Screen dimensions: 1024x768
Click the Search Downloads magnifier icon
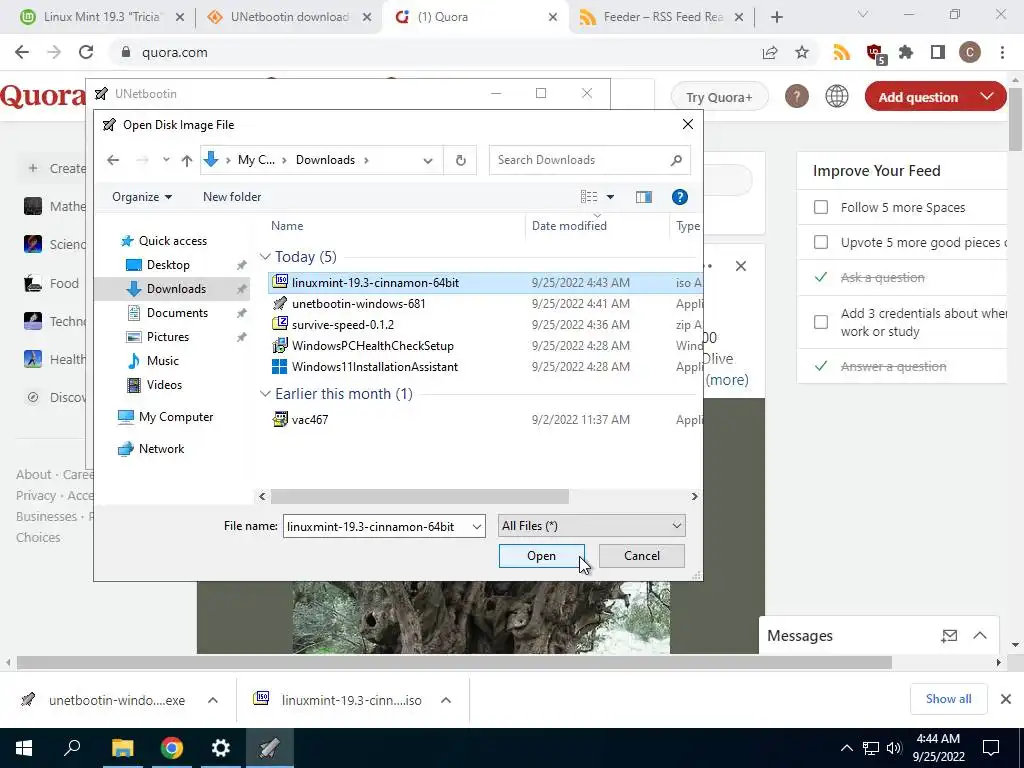(676, 160)
